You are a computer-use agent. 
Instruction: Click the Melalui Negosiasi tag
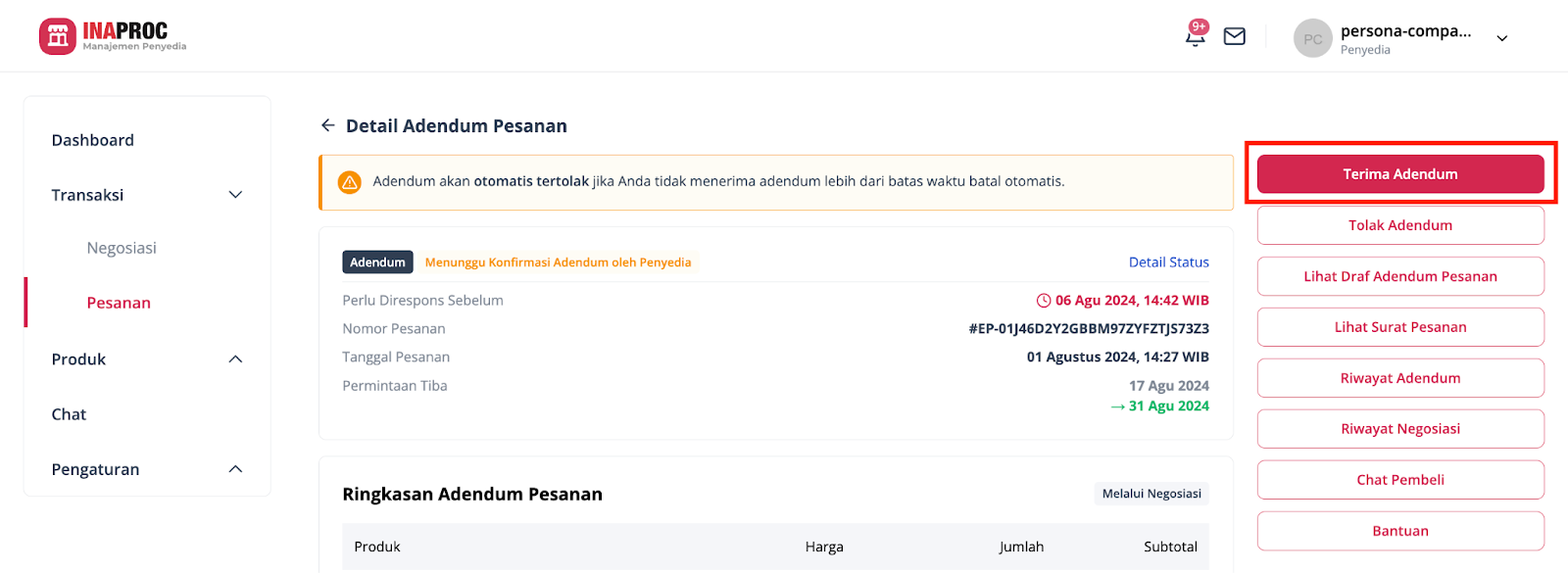pyautogui.click(x=1151, y=493)
